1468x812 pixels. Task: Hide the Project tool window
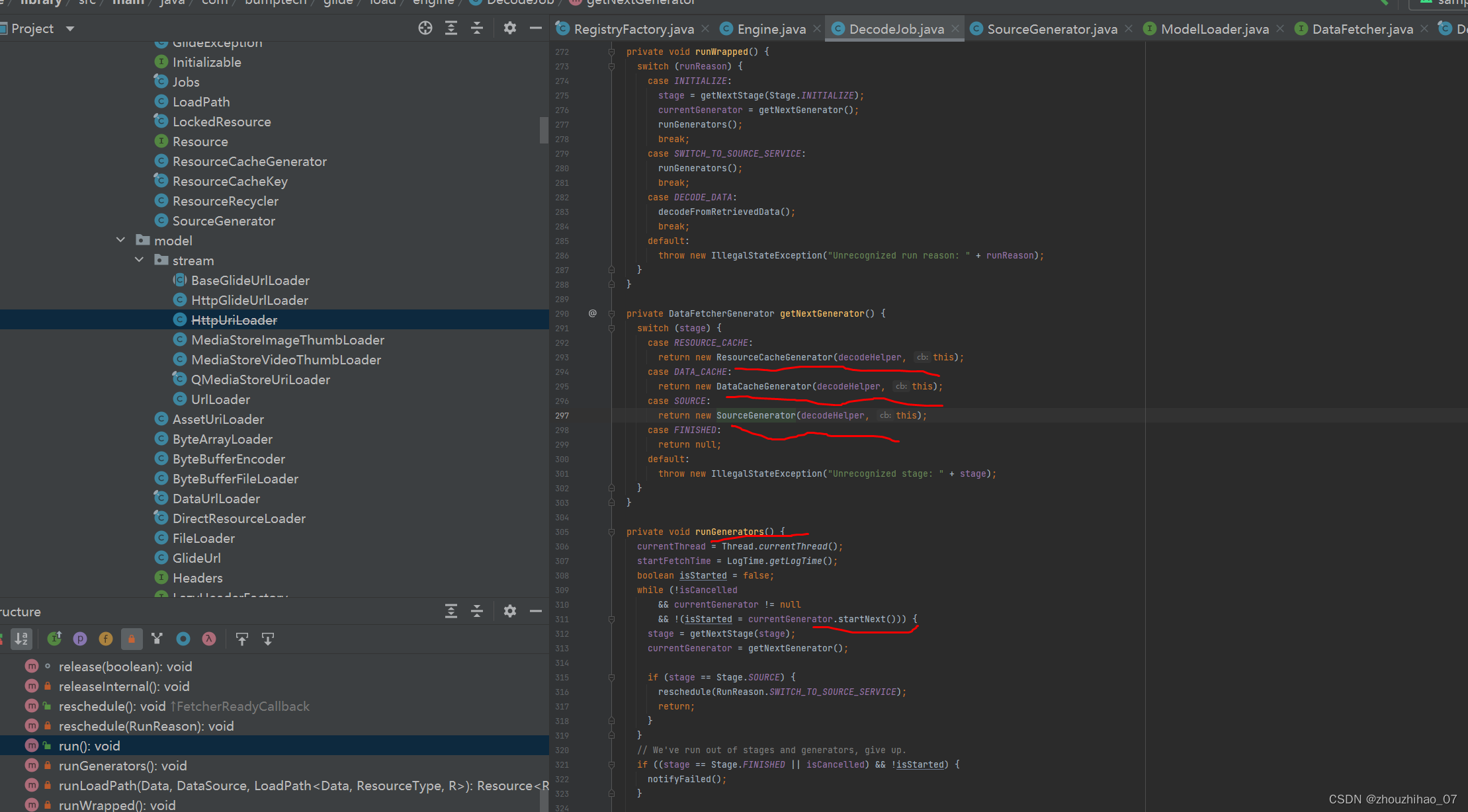click(536, 28)
